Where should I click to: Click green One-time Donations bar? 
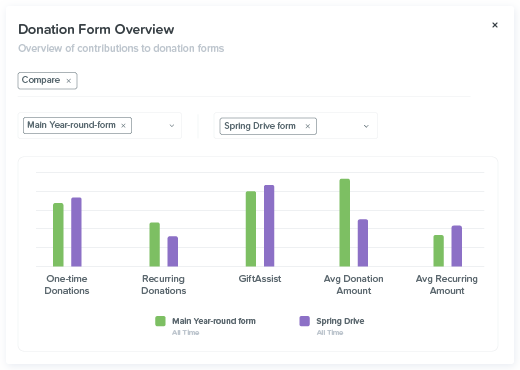pyautogui.click(x=58, y=235)
